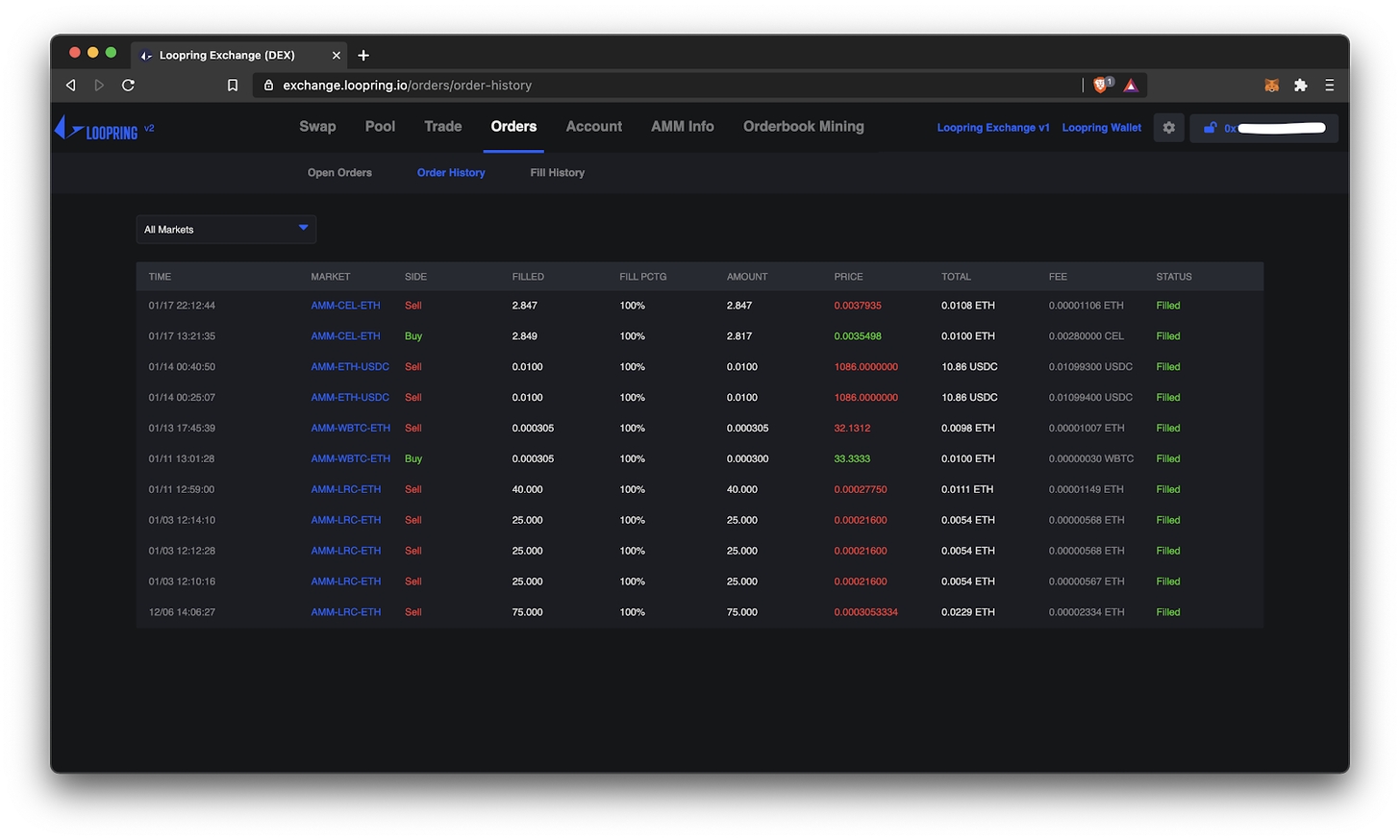Open settings gear icon
The image size is (1400, 840).
pyautogui.click(x=1168, y=128)
